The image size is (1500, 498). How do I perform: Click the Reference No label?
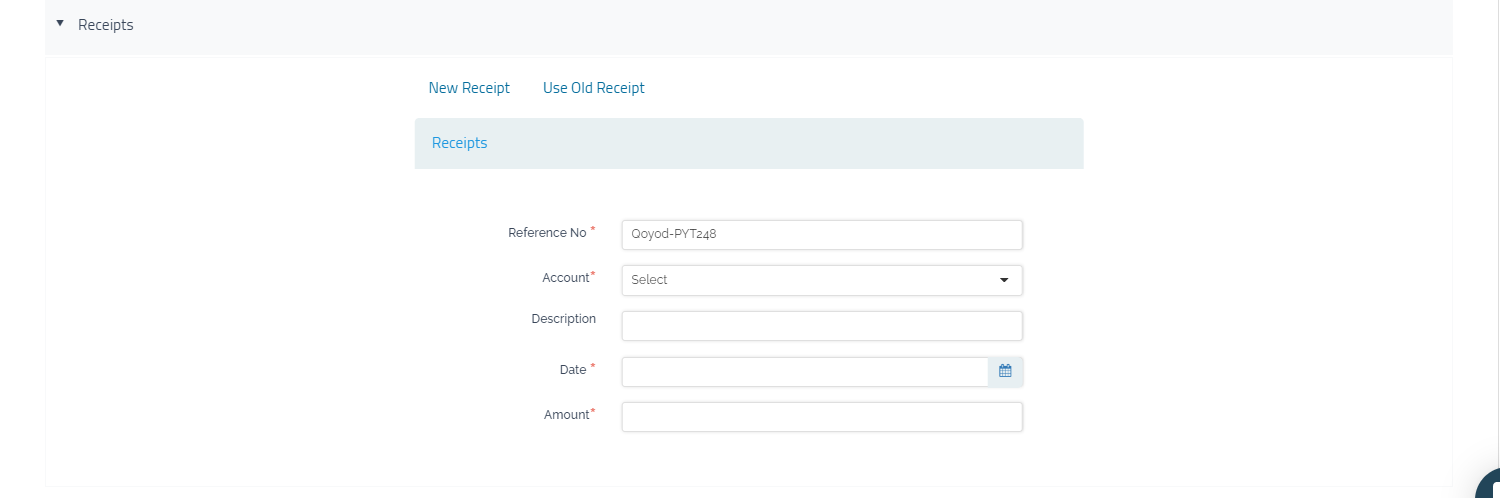[547, 233]
